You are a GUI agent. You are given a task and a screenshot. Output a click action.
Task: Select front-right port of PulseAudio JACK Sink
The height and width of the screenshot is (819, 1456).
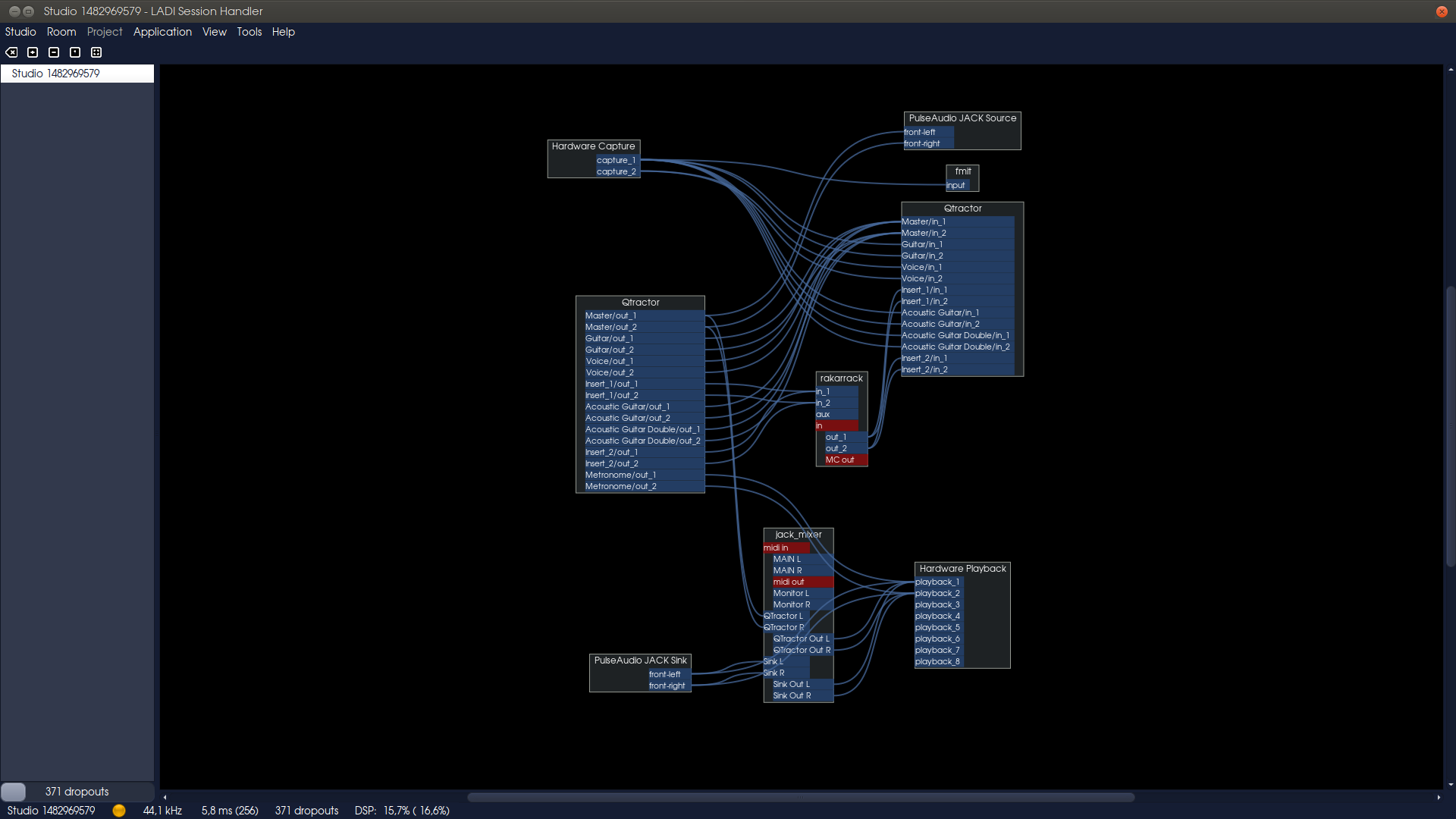[668, 686]
